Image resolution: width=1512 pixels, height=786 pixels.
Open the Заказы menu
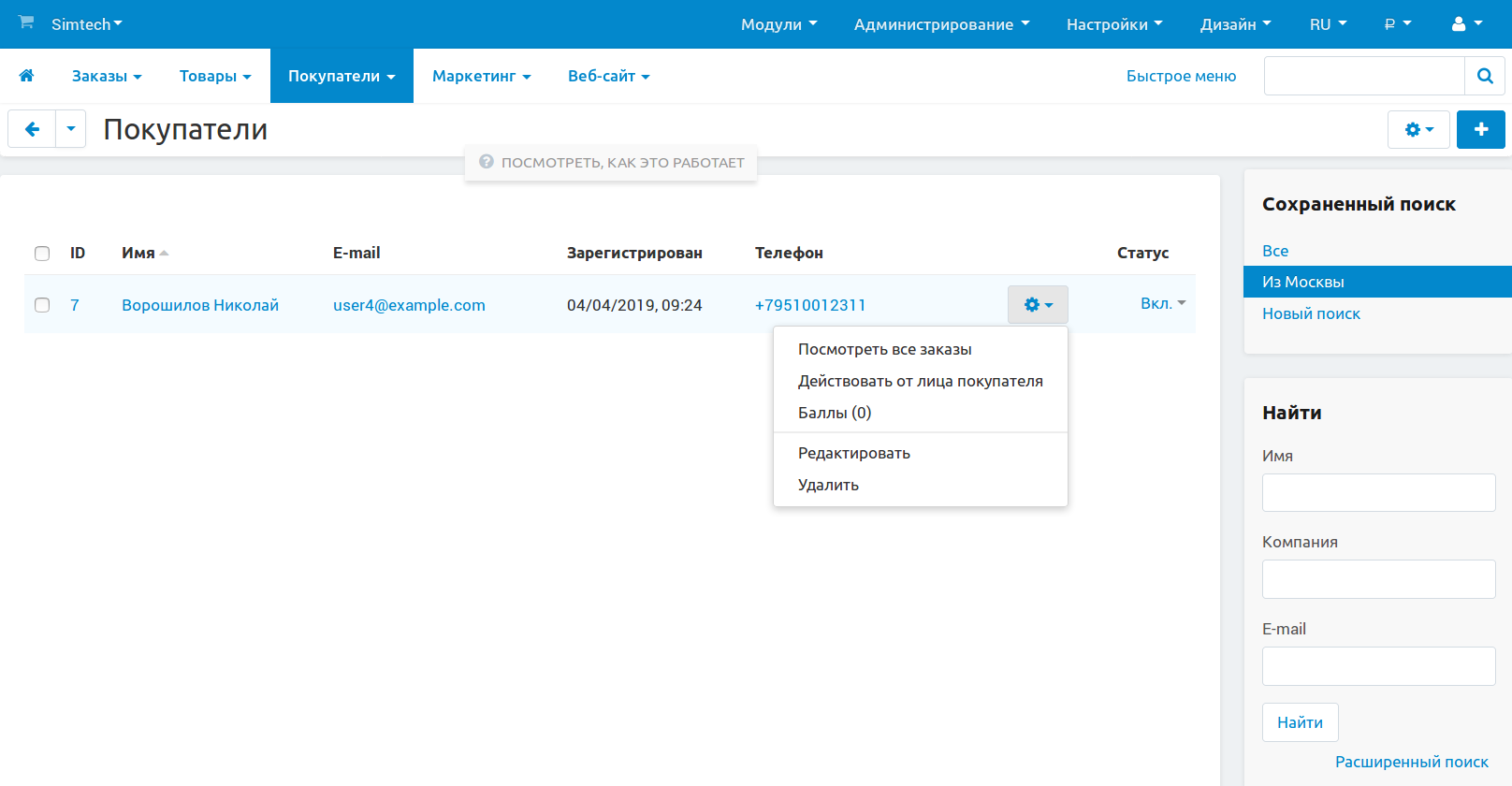click(x=107, y=76)
